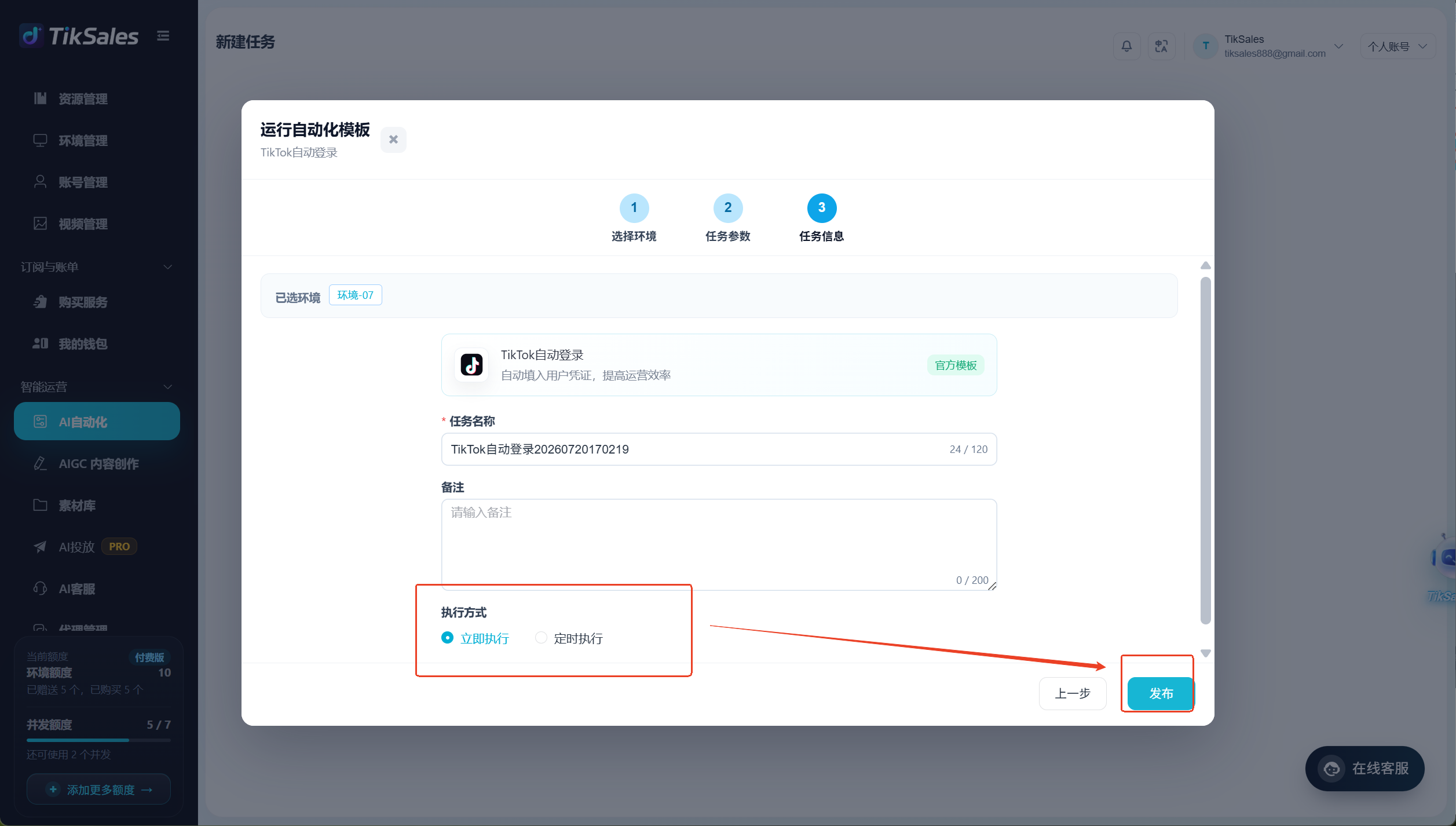
Task: Go to step 2 任务参数
Action: click(x=727, y=218)
